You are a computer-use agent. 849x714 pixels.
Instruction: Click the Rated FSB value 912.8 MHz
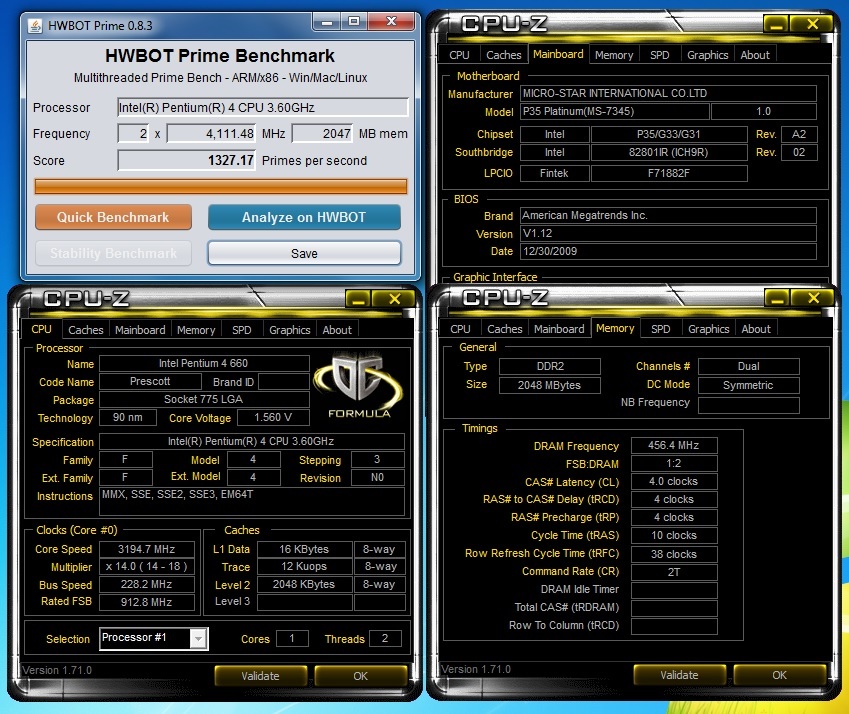[x=147, y=602]
